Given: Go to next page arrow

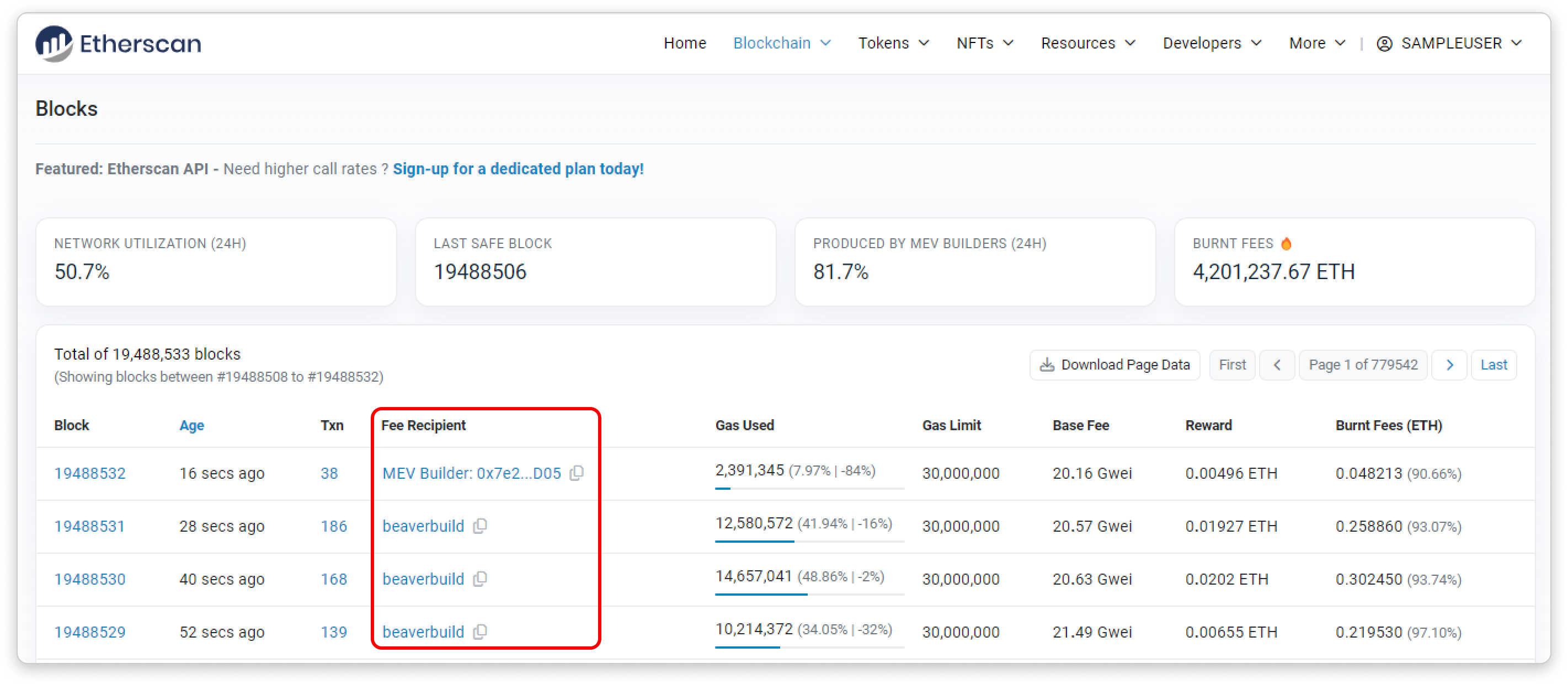Looking at the screenshot, I should 1449,365.
